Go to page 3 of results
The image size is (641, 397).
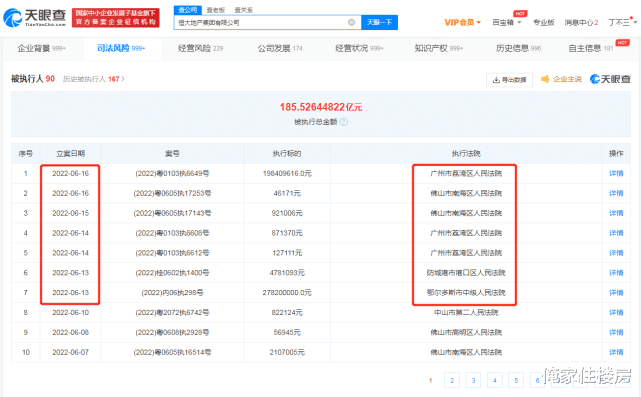pyautogui.click(x=473, y=380)
